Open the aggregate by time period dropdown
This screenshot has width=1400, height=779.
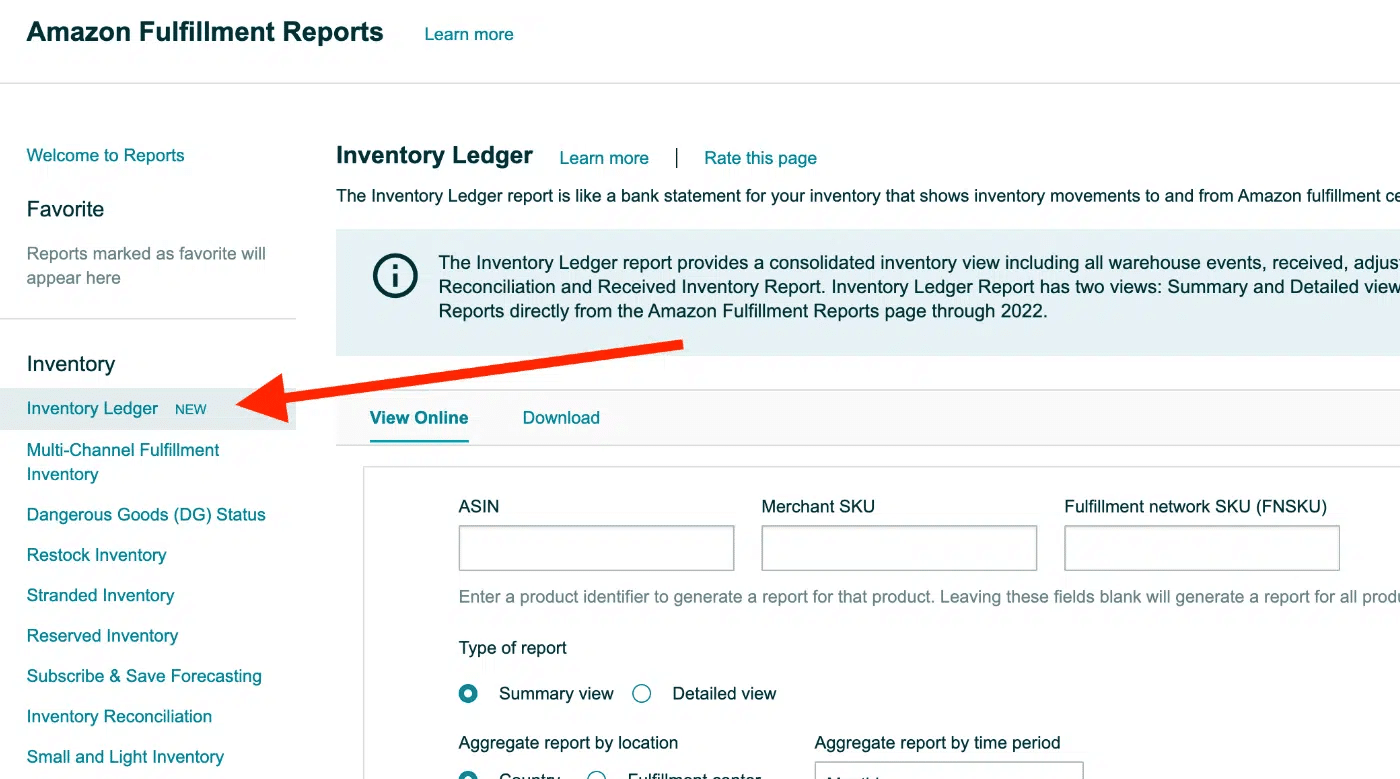click(948, 772)
